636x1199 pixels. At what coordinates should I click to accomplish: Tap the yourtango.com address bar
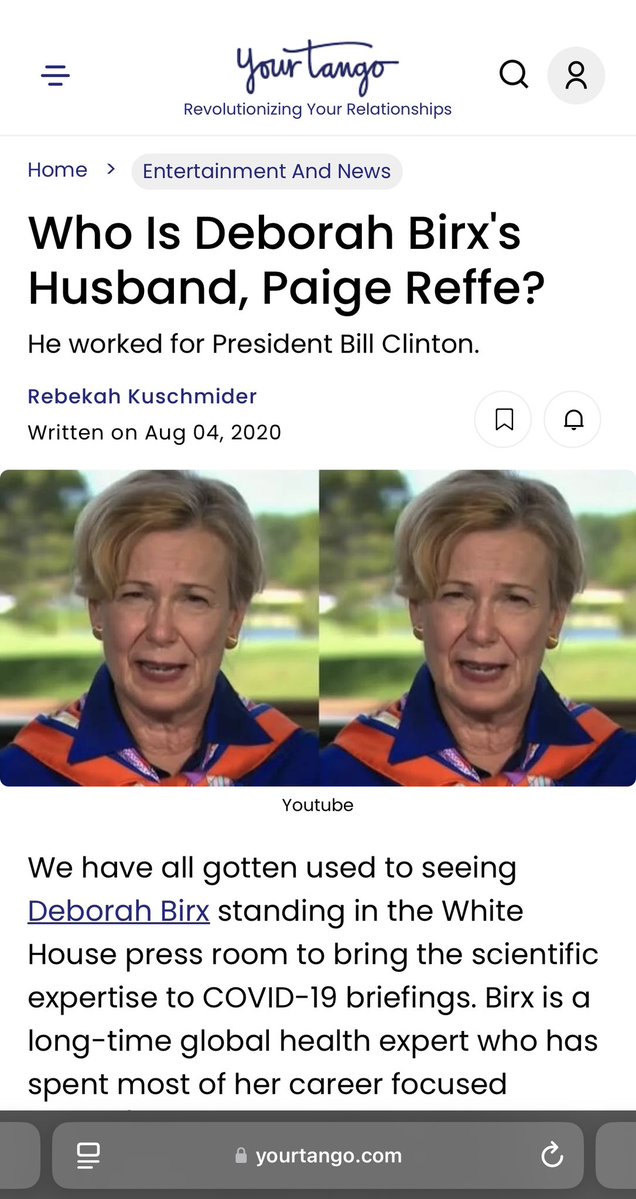click(x=317, y=1155)
